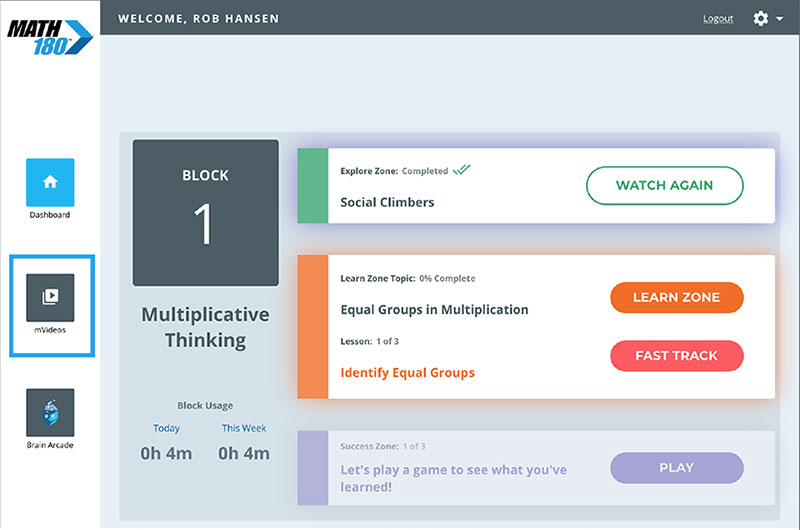Click the Learn Zone Topic 0% Complete text

408,279
